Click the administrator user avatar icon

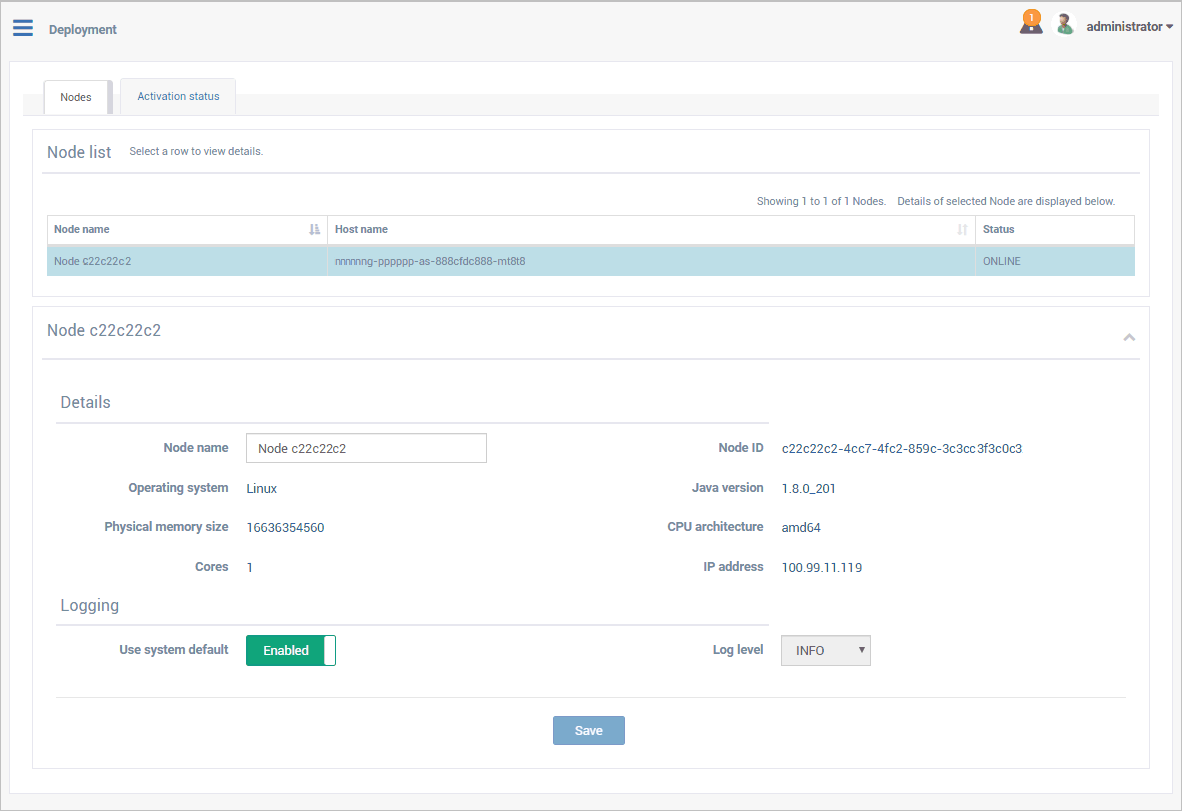[x=1065, y=25]
